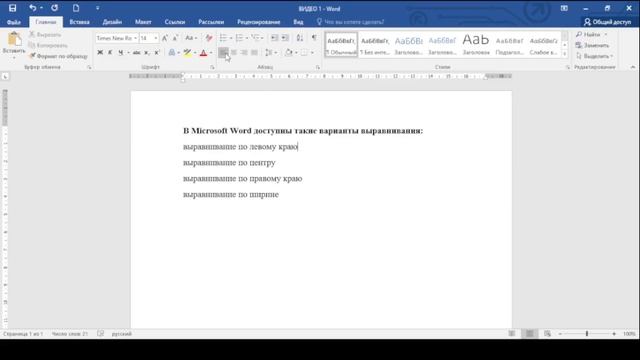Screen dimensions: 640x360
Task: Click Общий доступ share button
Action: 607,22
